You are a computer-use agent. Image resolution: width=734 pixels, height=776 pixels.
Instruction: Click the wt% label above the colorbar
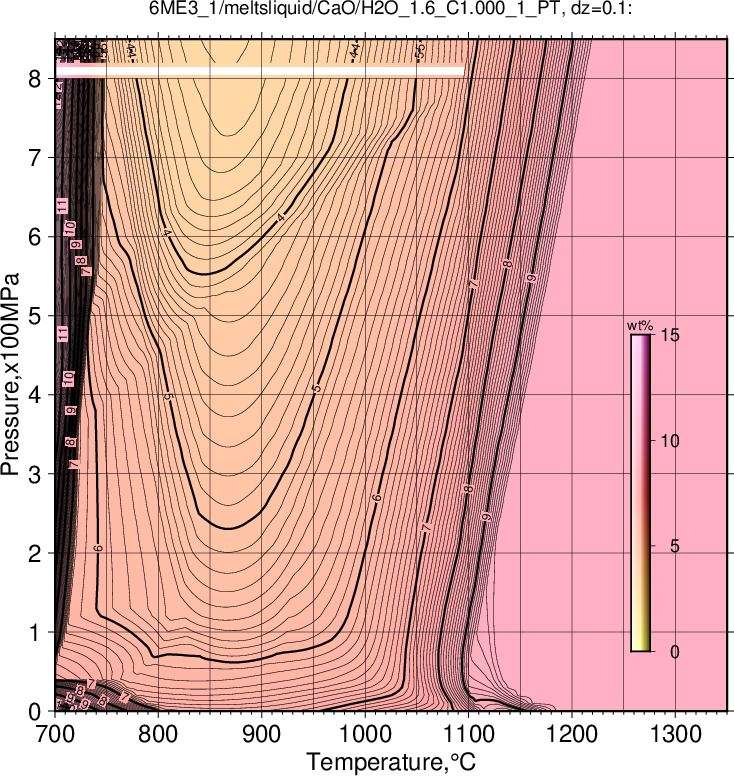coord(640,326)
